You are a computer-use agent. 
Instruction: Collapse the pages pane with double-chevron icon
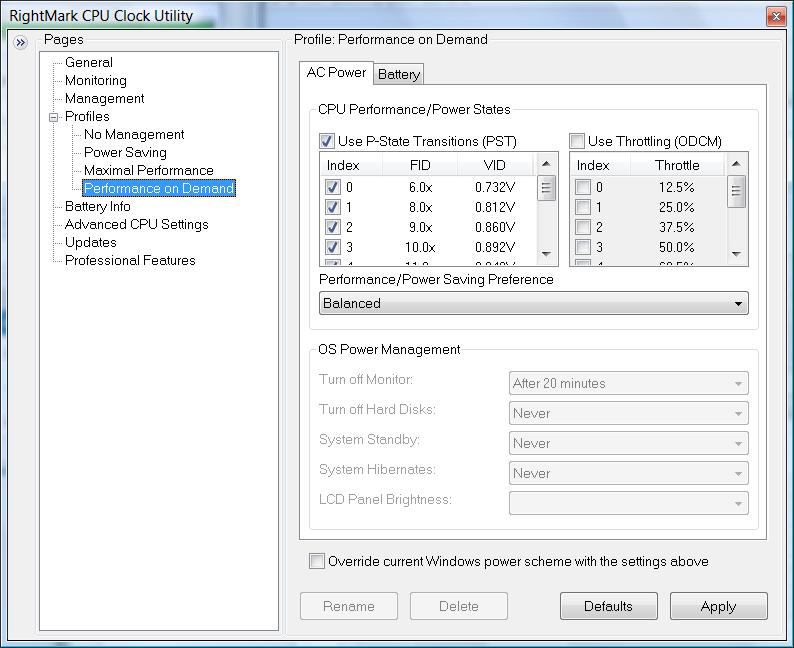pyautogui.click(x=20, y=43)
